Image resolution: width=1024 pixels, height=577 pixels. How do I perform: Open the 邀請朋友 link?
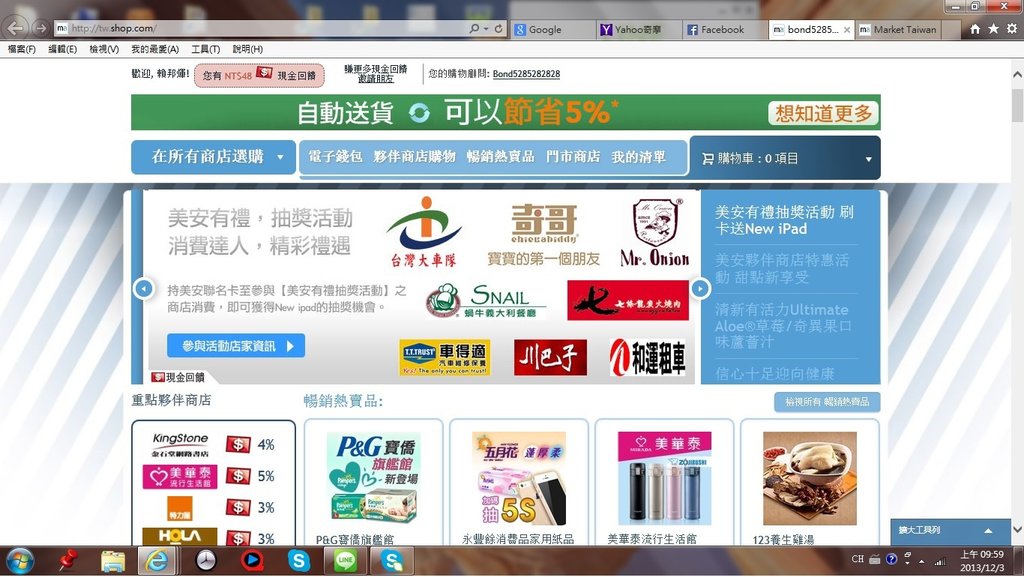[x=376, y=79]
